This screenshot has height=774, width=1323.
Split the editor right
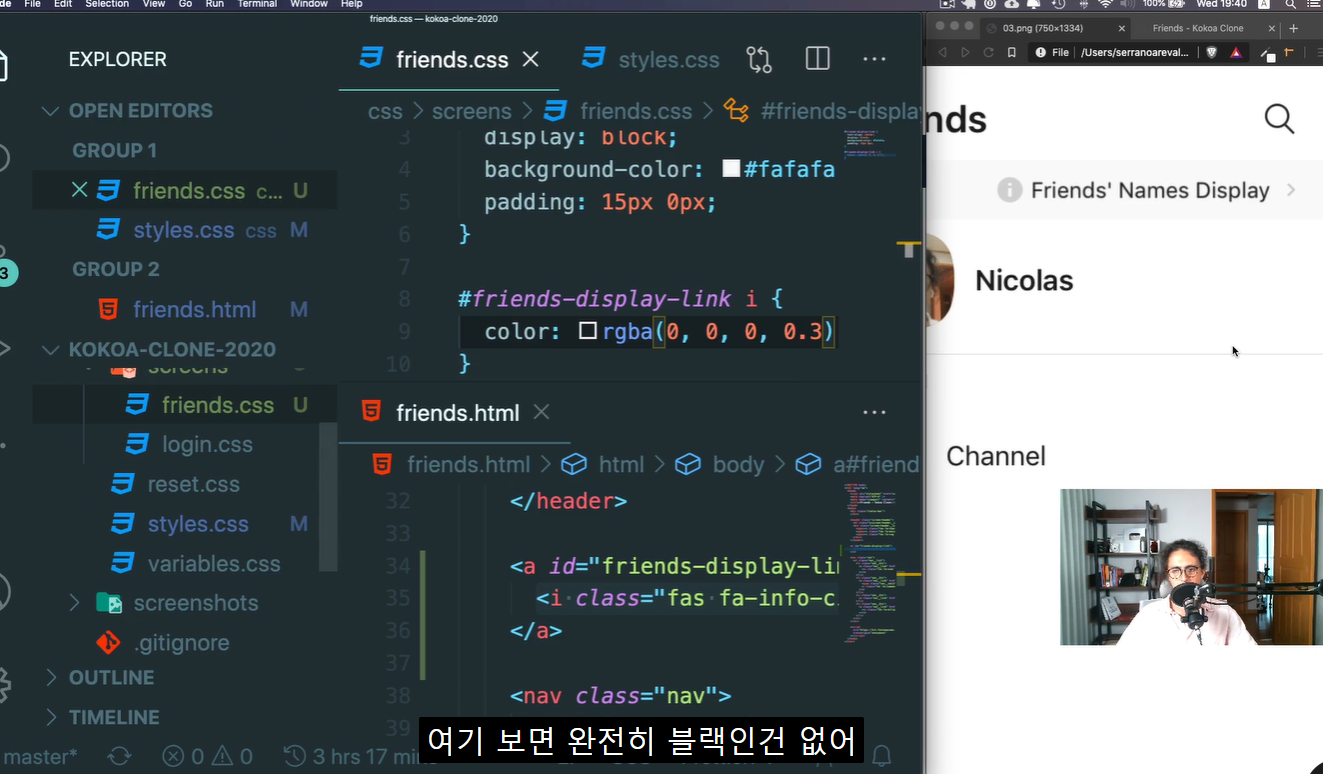[x=817, y=59]
